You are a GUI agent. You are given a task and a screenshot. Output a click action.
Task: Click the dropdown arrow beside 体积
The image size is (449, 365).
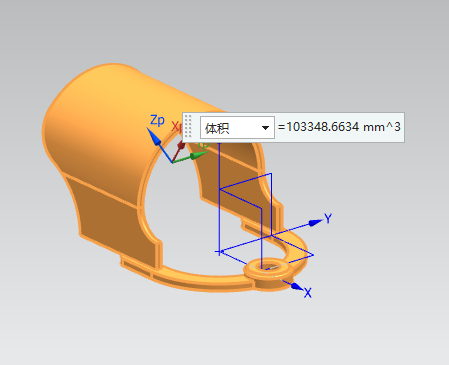[x=265, y=128]
